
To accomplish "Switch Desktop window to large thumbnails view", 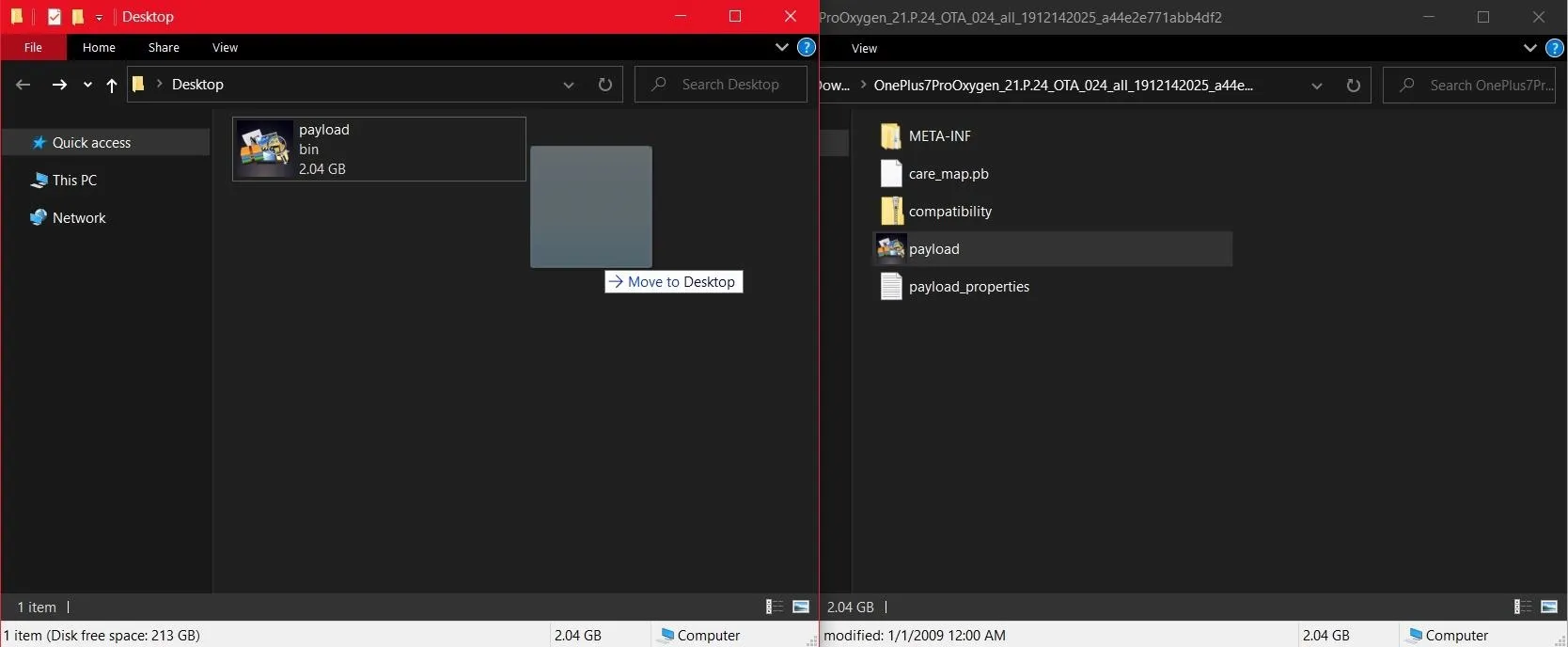I will [x=801, y=608].
